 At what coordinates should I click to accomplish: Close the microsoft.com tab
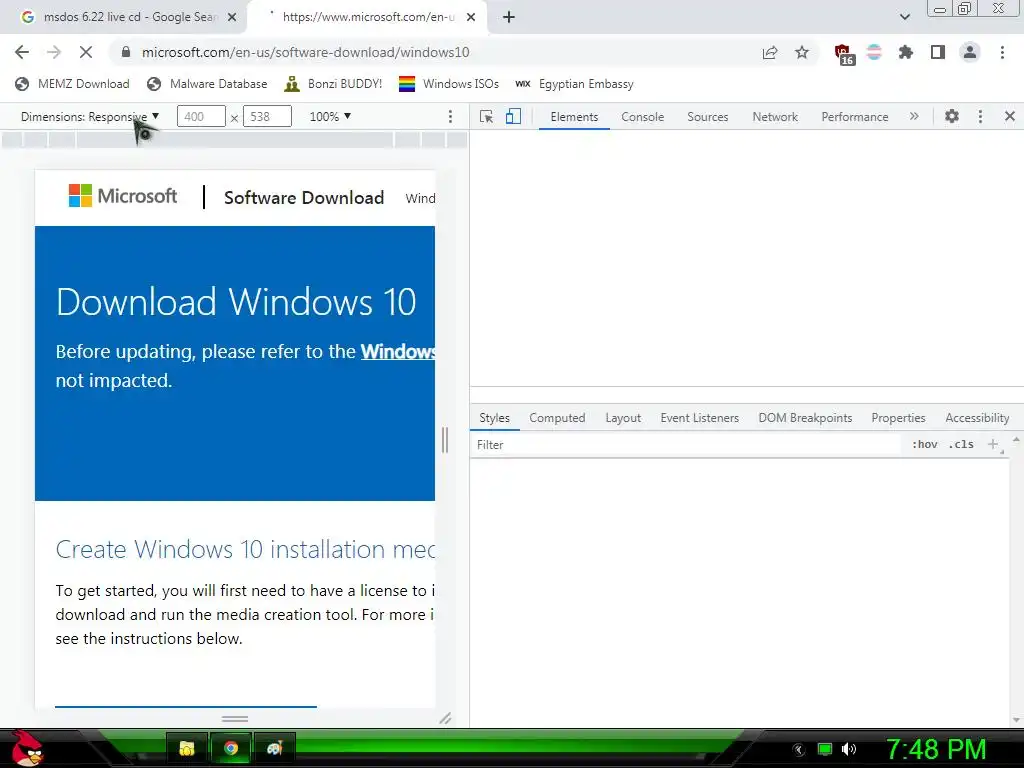(471, 17)
